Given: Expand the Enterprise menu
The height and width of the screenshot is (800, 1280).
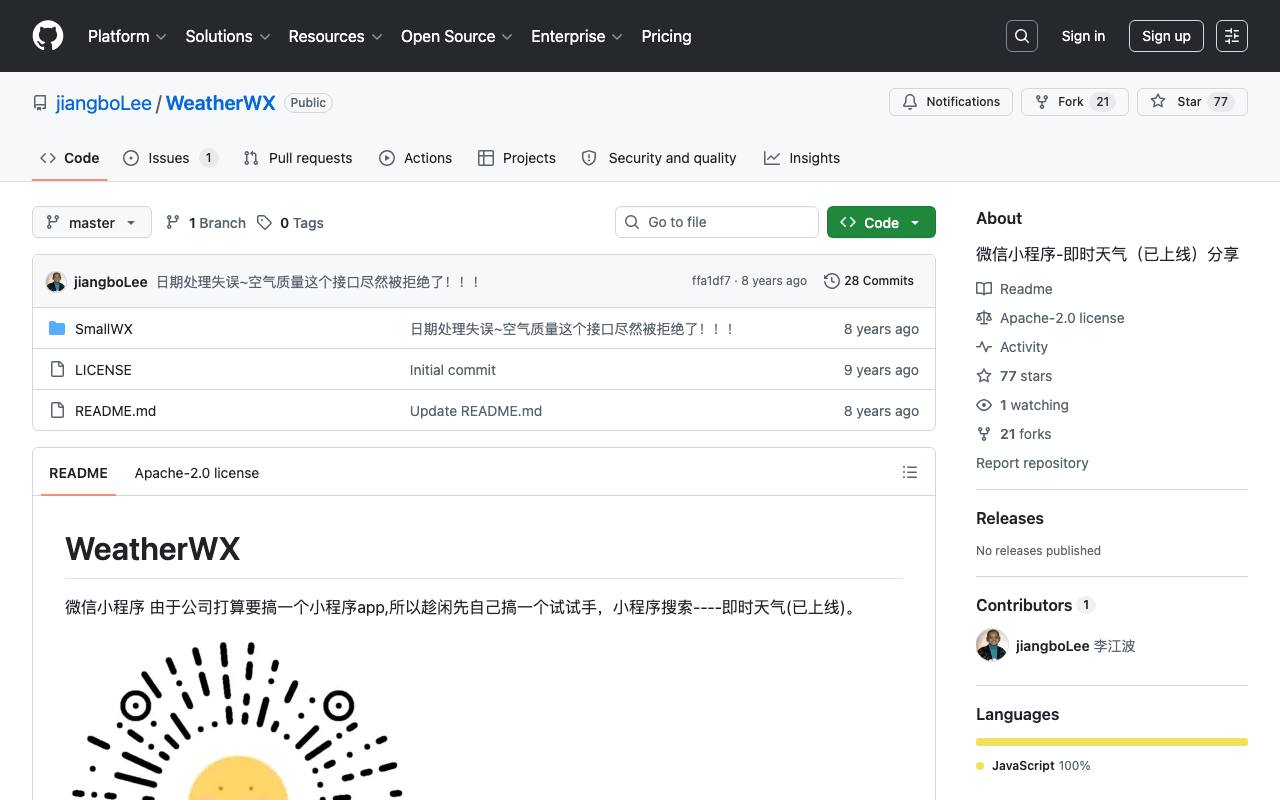Looking at the screenshot, I should [576, 36].
